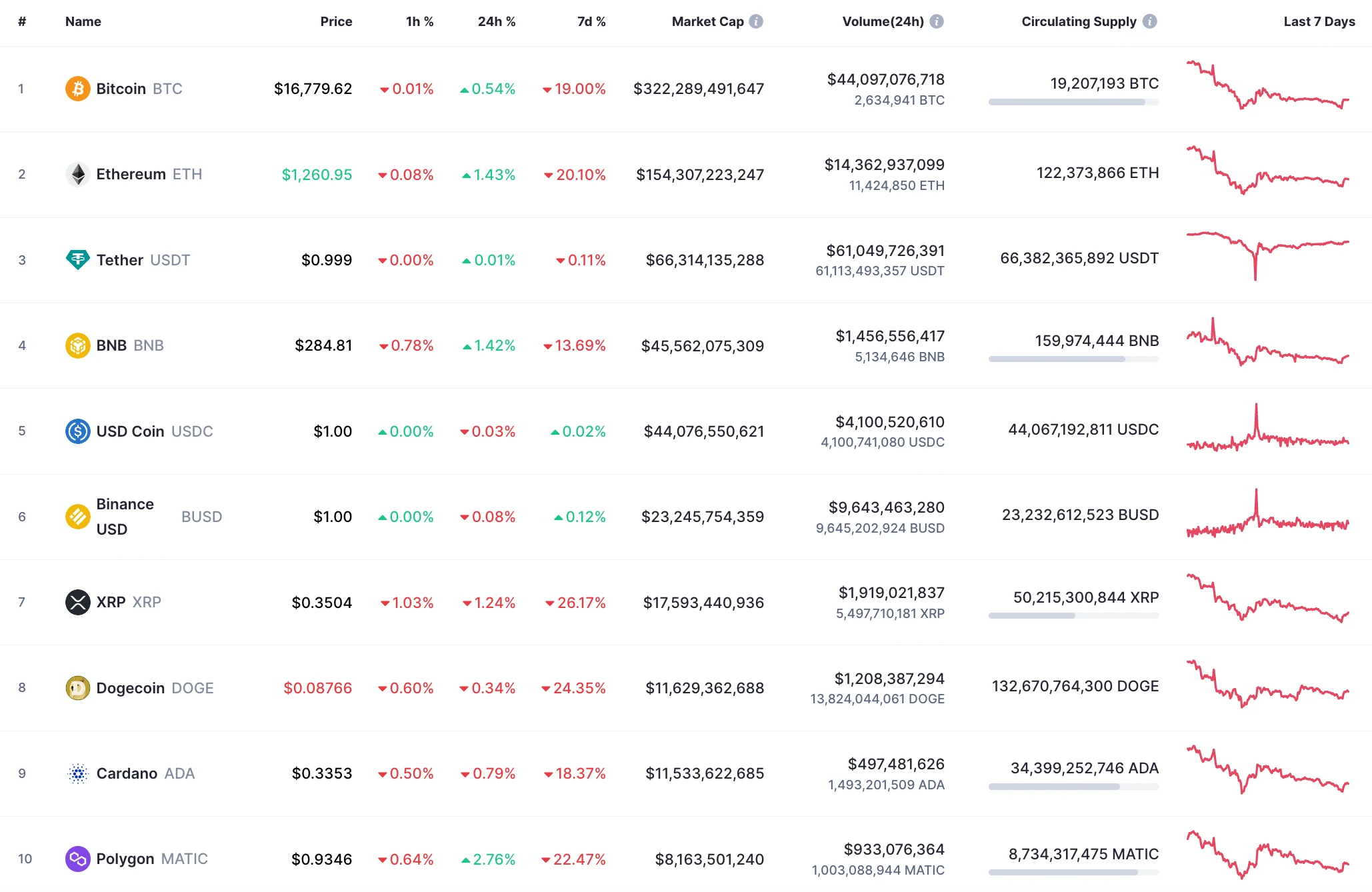This screenshot has width=1372, height=892.
Task: Click the USD Coin logo
Action: pos(78,431)
